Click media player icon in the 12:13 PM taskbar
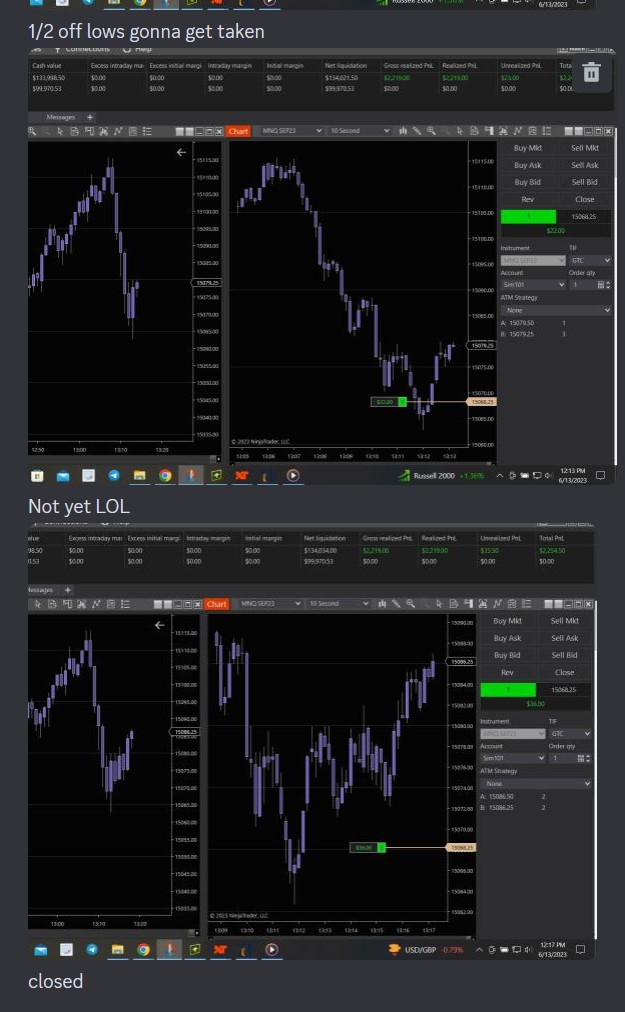Viewport: 625px width, 1012px height. (x=292, y=476)
